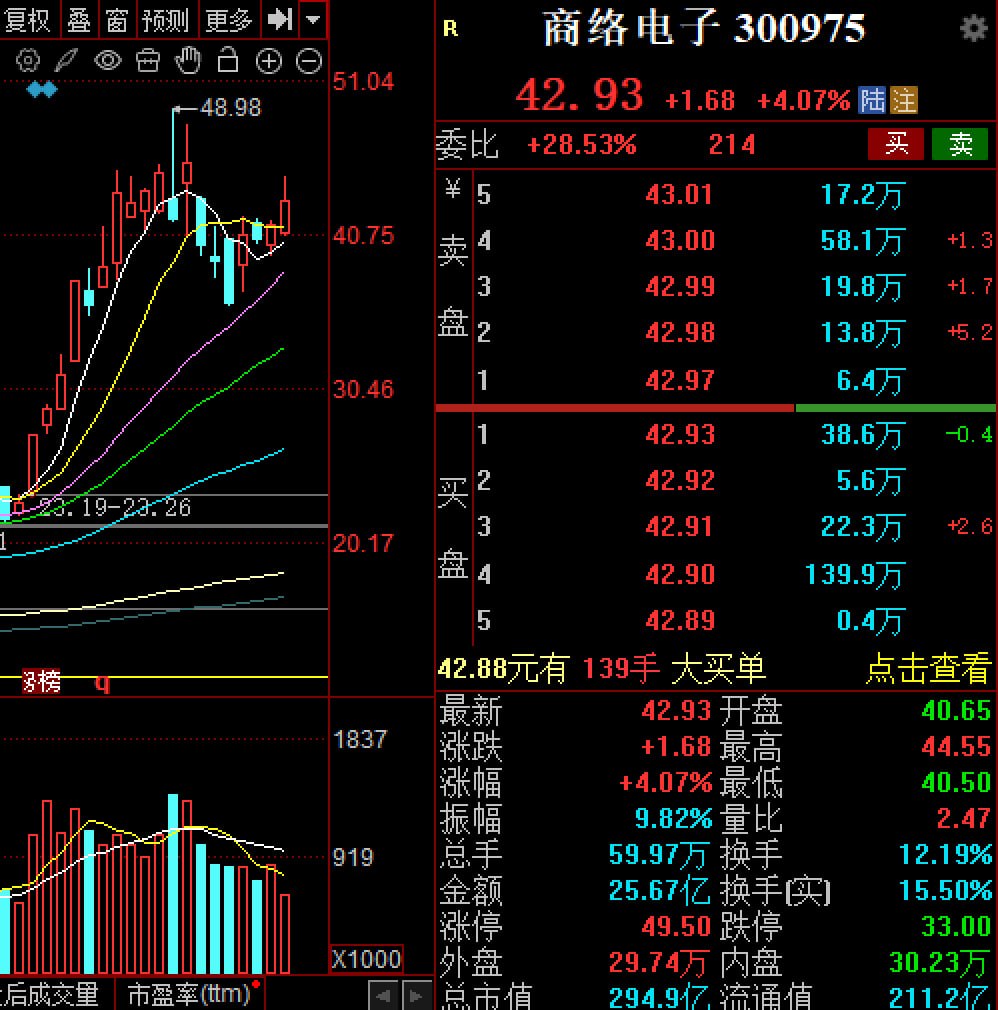Open the 复权 menu
This screenshot has height=1010, width=998.
pyautogui.click(x=28, y=19)
